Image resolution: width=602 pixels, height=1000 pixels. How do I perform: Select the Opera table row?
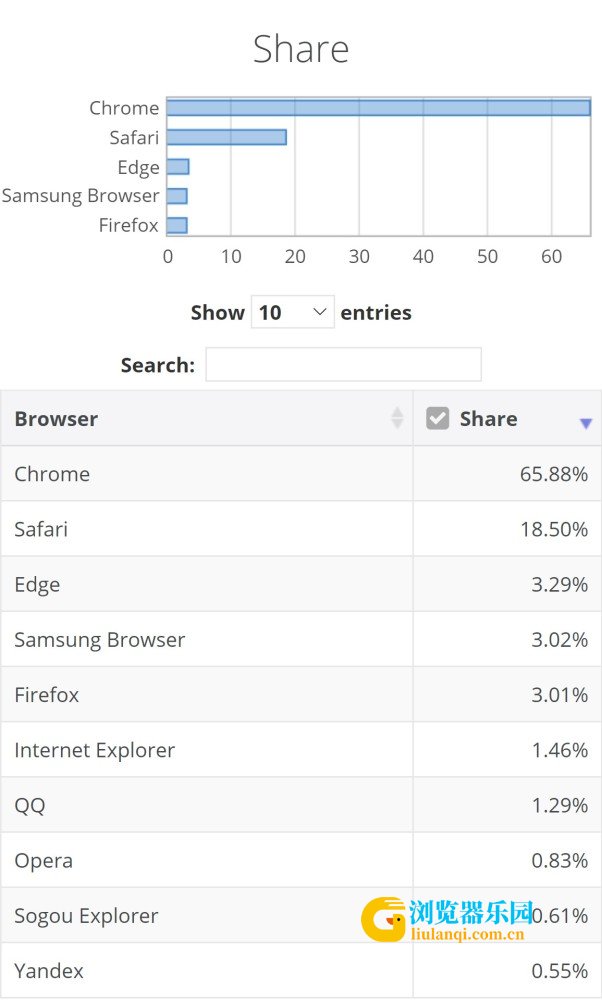tap(301, 860)
